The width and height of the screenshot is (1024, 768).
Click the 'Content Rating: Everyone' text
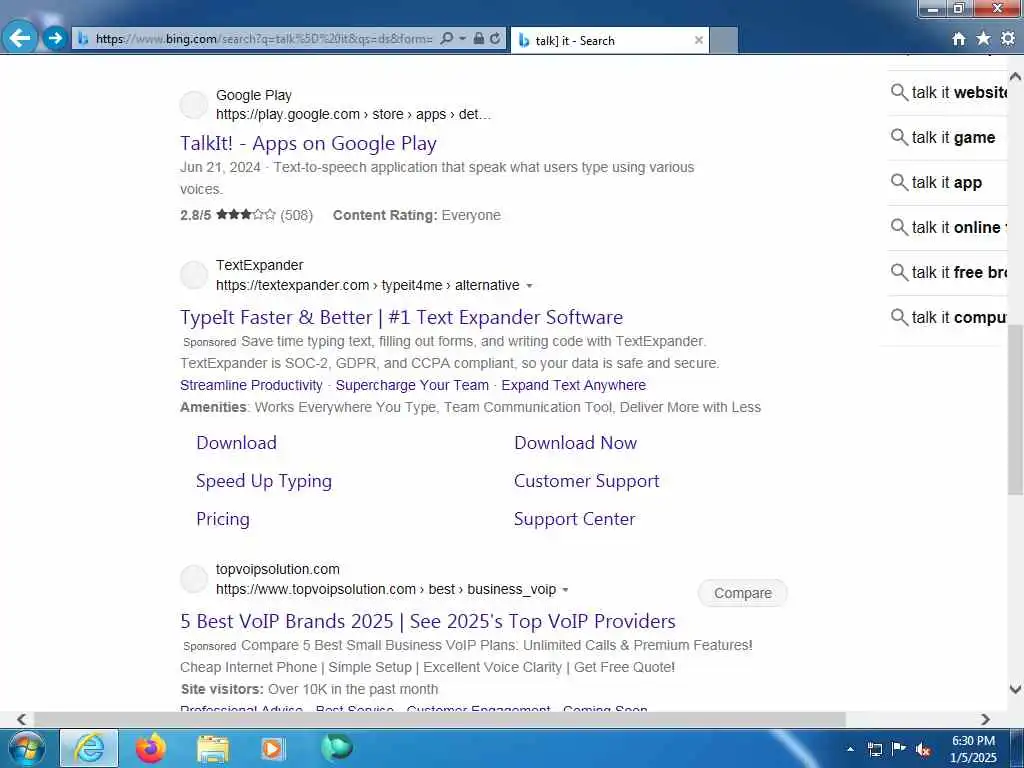coord(417,216)
